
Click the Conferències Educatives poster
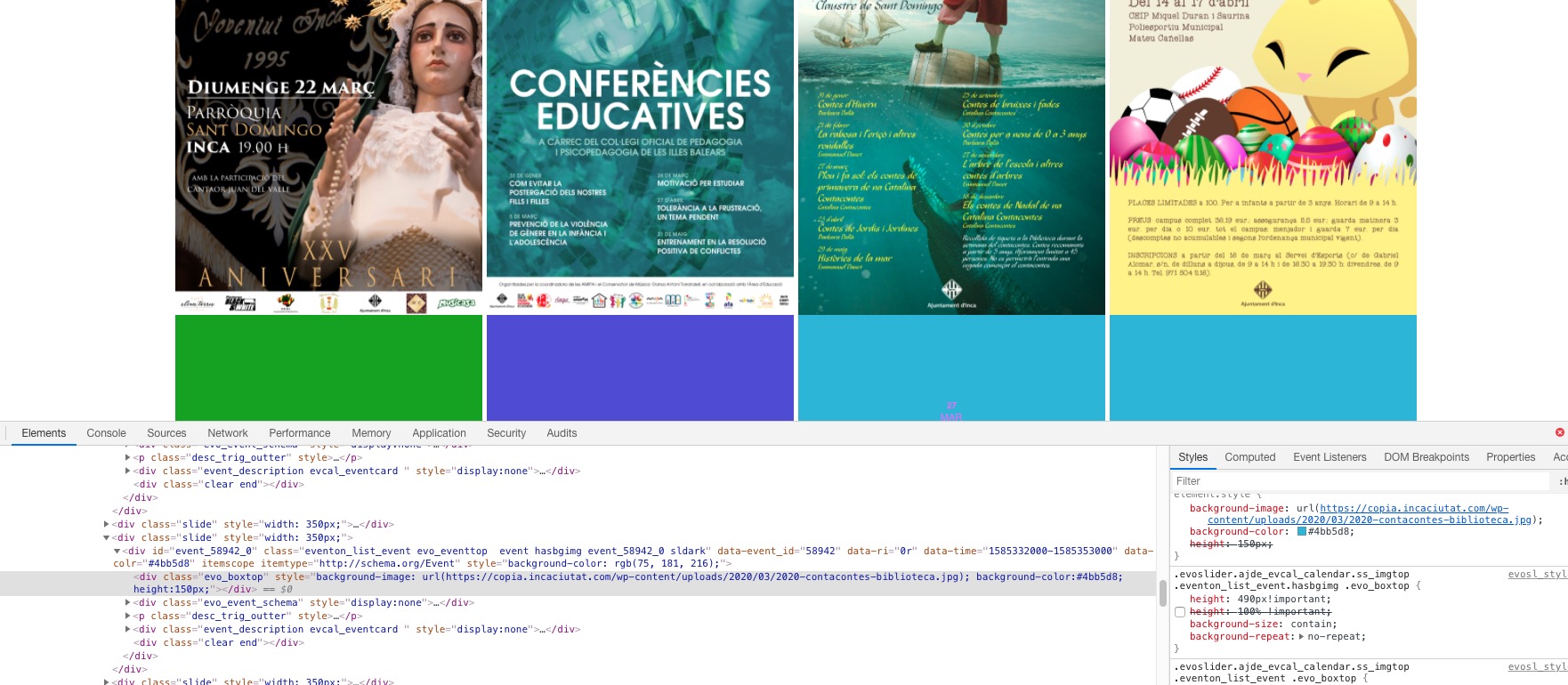640,156
